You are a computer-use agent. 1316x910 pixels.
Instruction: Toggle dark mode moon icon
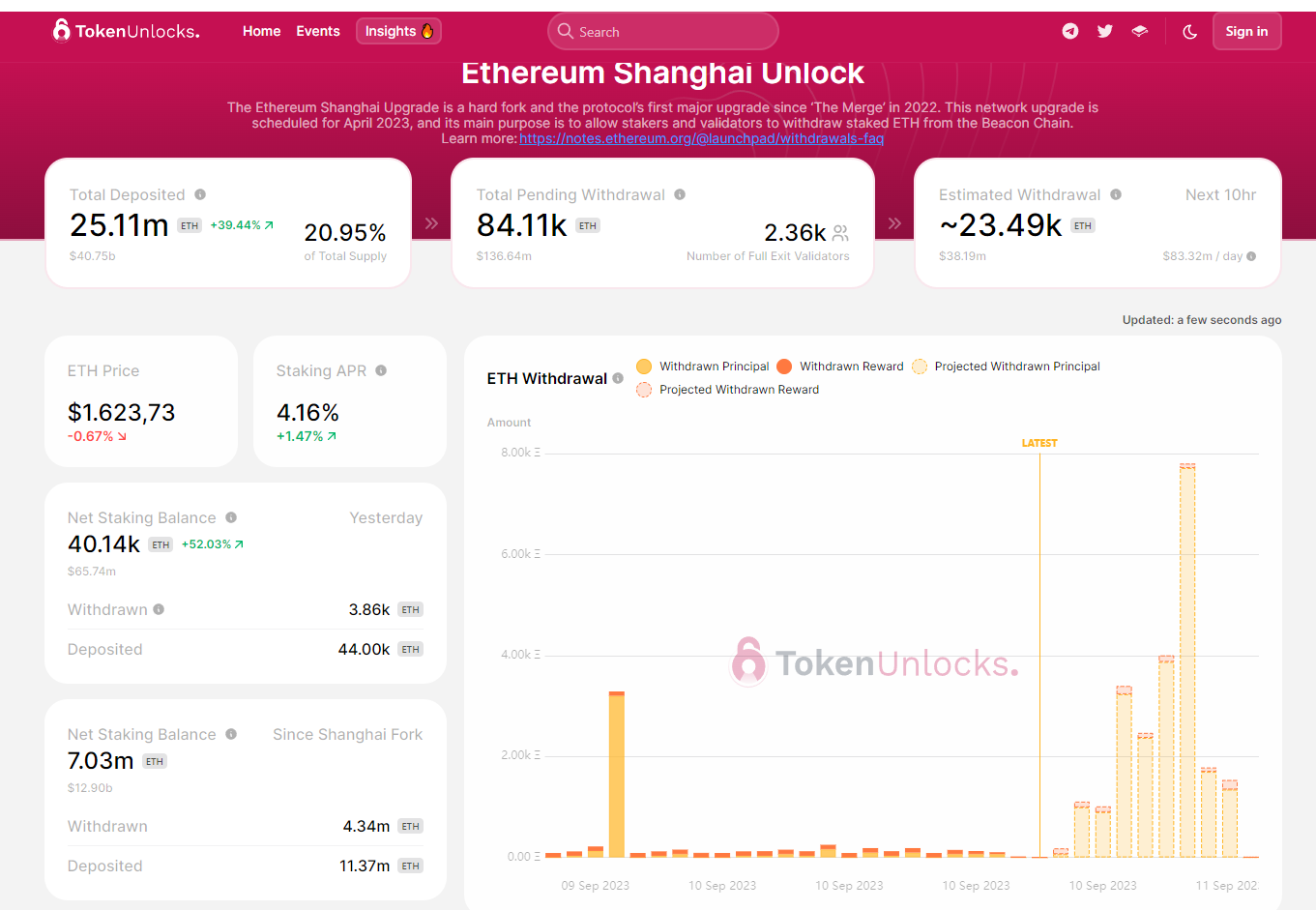pos(1190,32)
